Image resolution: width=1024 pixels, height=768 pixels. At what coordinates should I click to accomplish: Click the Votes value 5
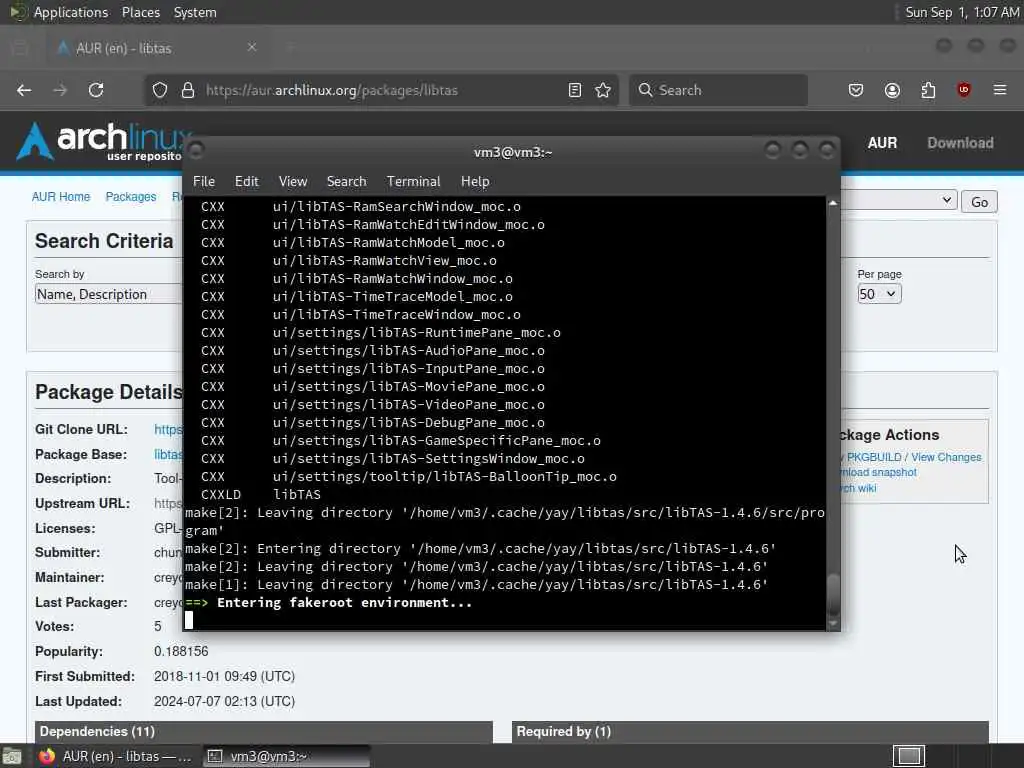[x=157, y=627]
